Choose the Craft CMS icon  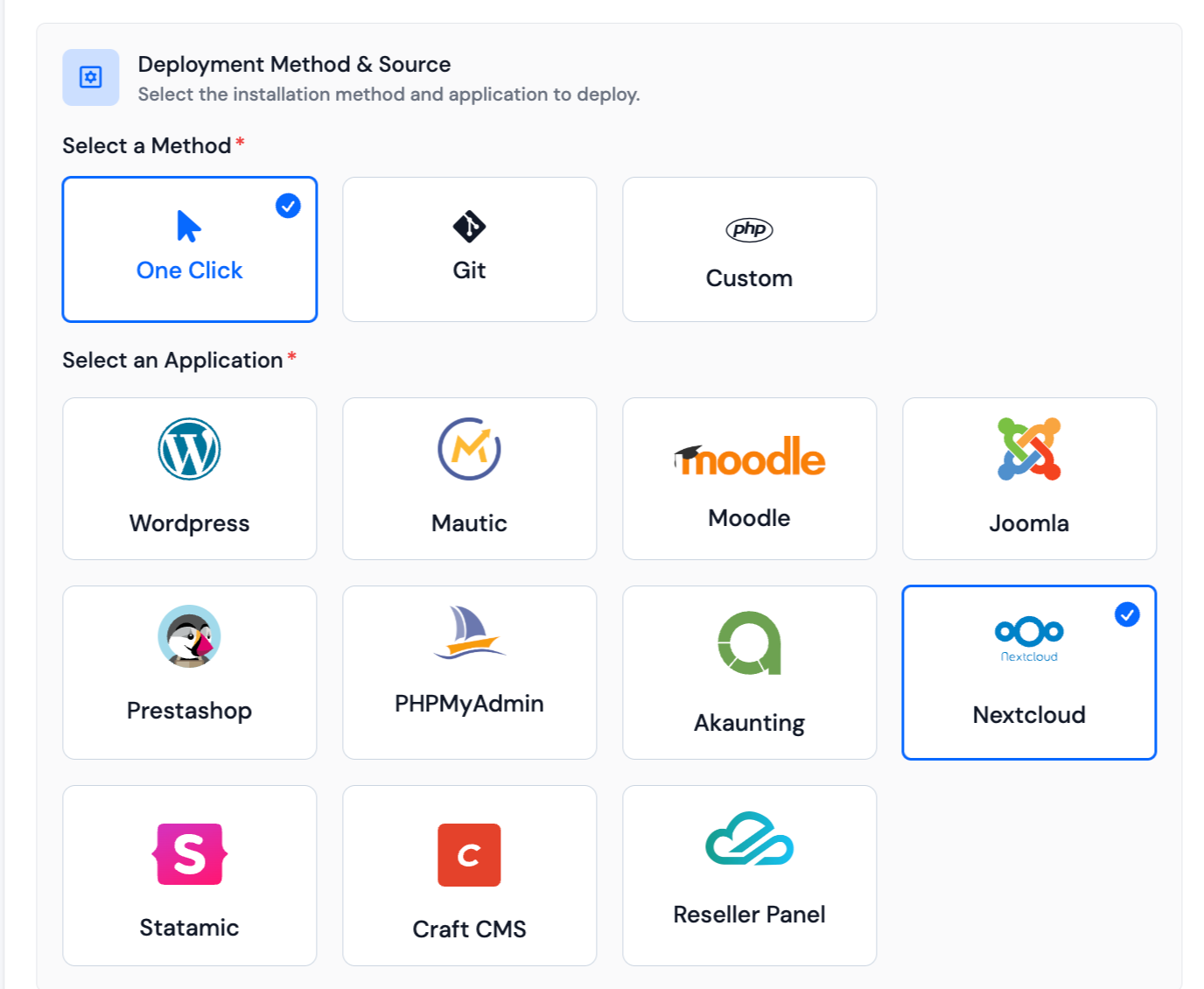pyautogui.click(x=469, y=855)
